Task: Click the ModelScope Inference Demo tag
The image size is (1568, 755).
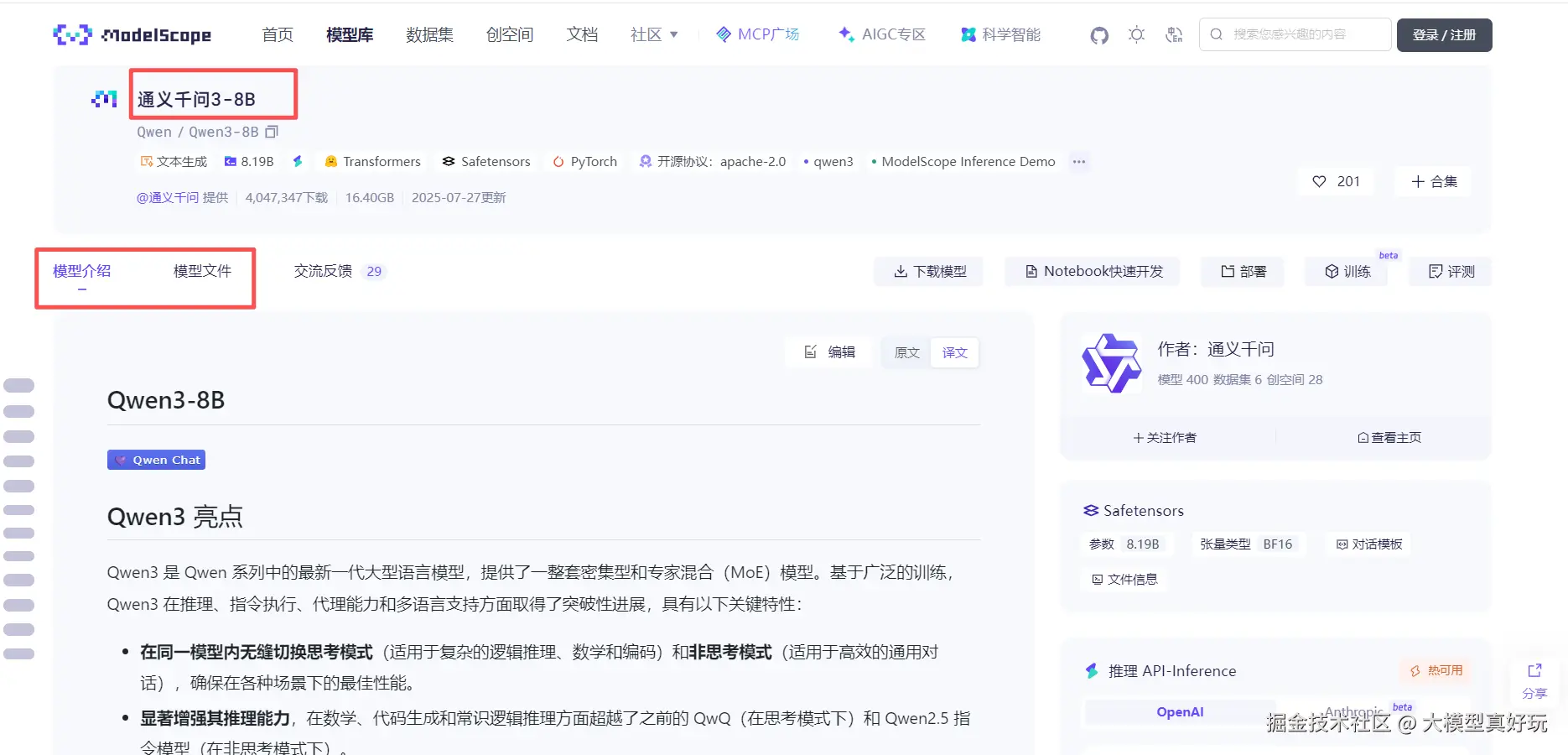Action: click(963, 161)
